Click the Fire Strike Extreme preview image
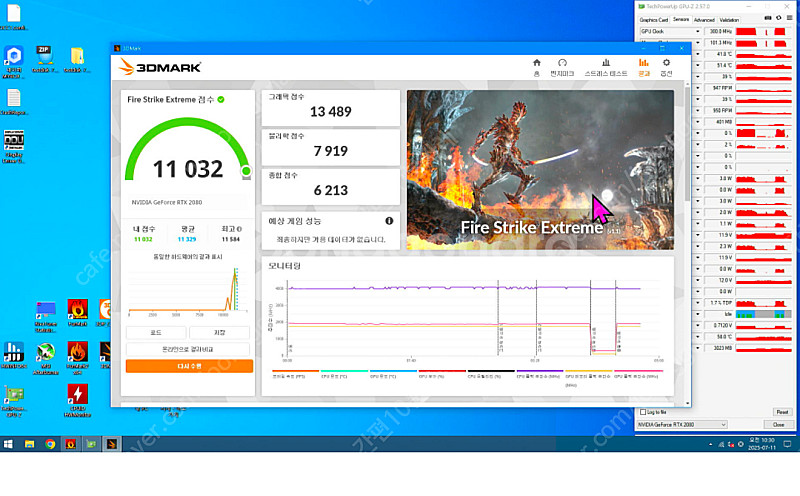800x496 pixels. (540, 170)
